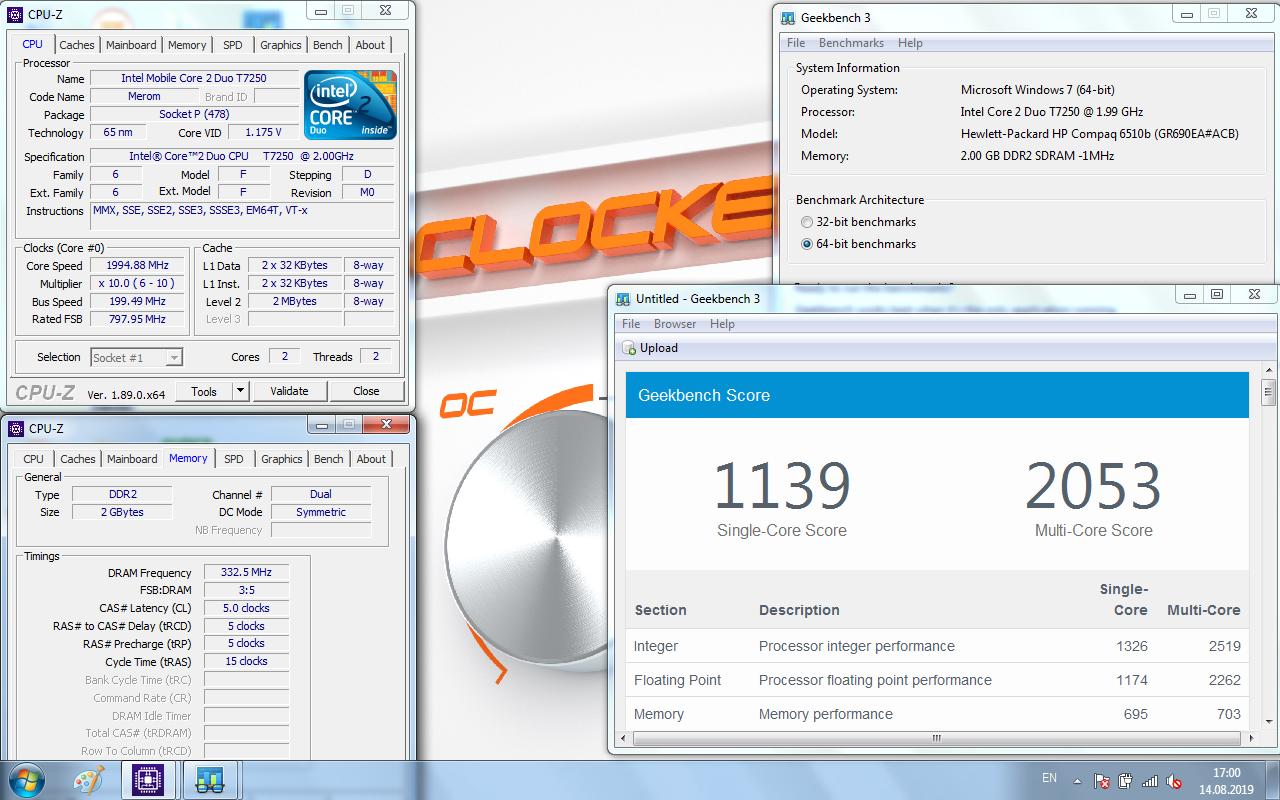Click the Intel Core 2 Duo logo
This screenshot has height=800, width=1280.
click(x=350, y=105)
